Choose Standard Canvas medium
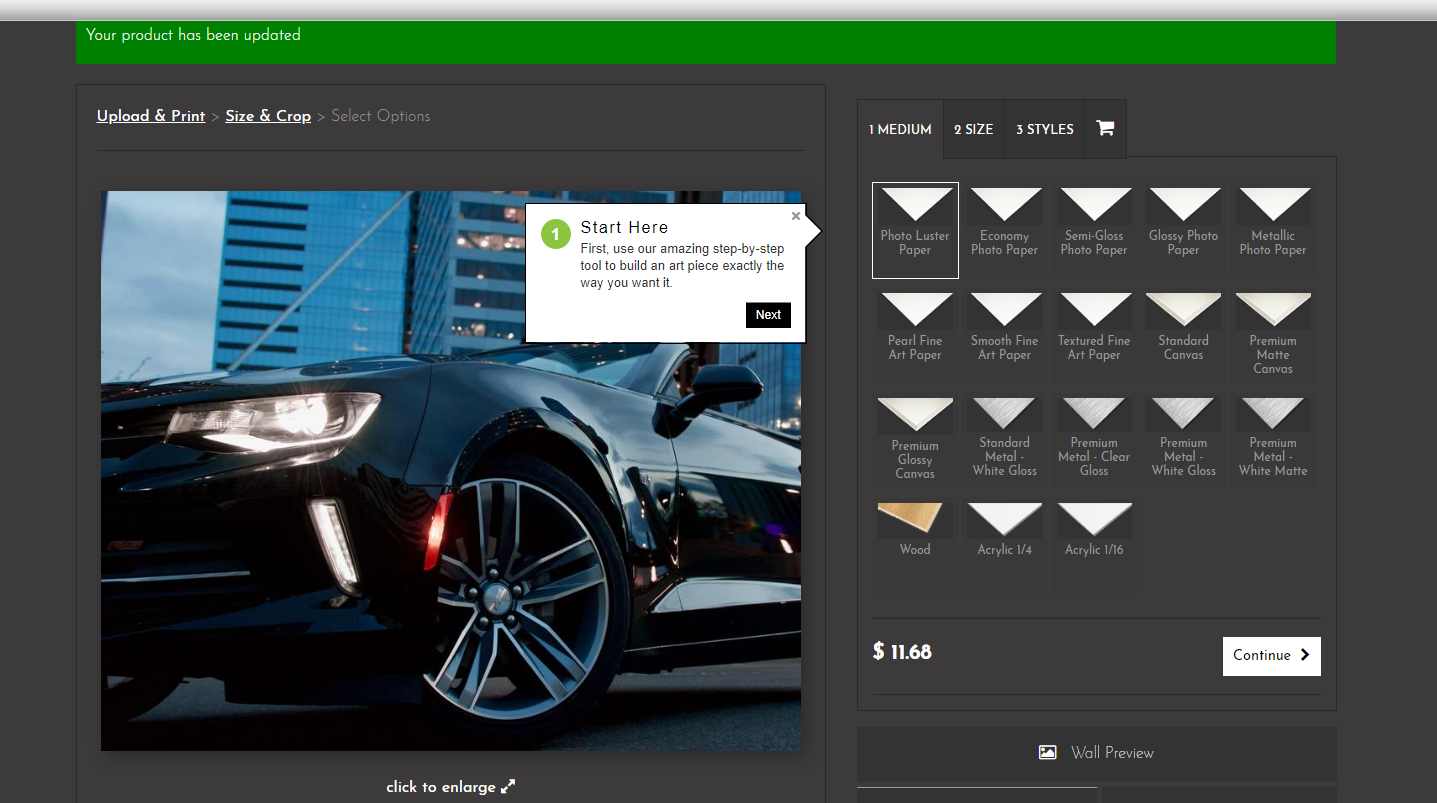Viewport: 1437px width, 803px height. (x=1183, y=335)
